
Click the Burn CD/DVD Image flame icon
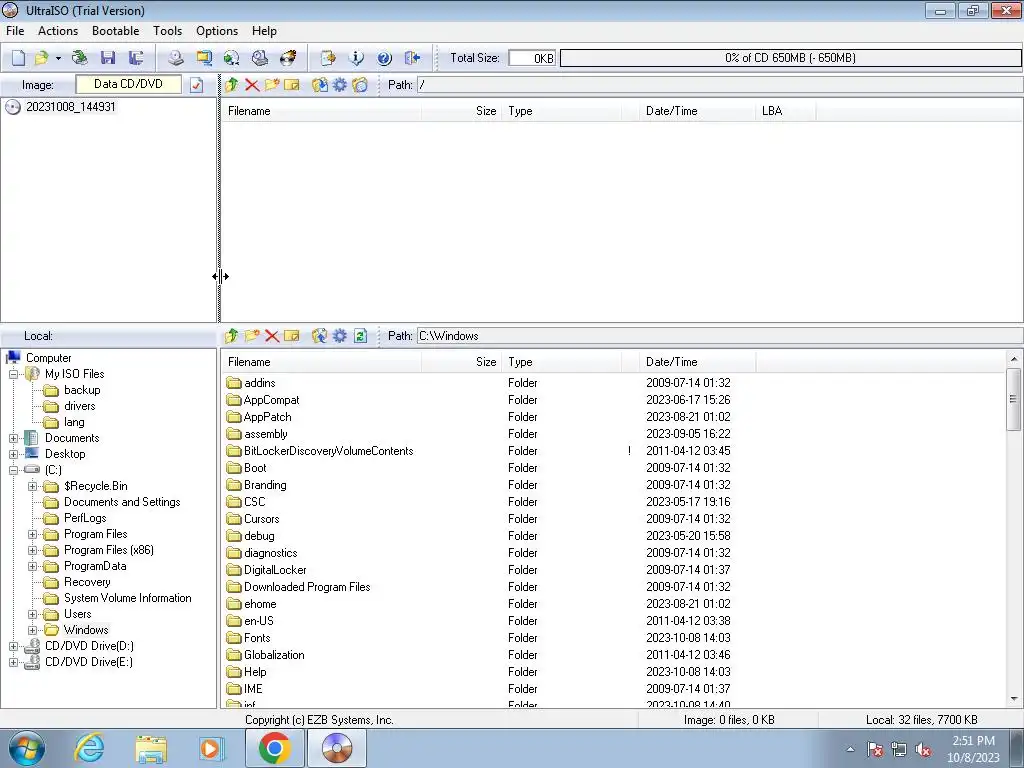click(288, 58)
